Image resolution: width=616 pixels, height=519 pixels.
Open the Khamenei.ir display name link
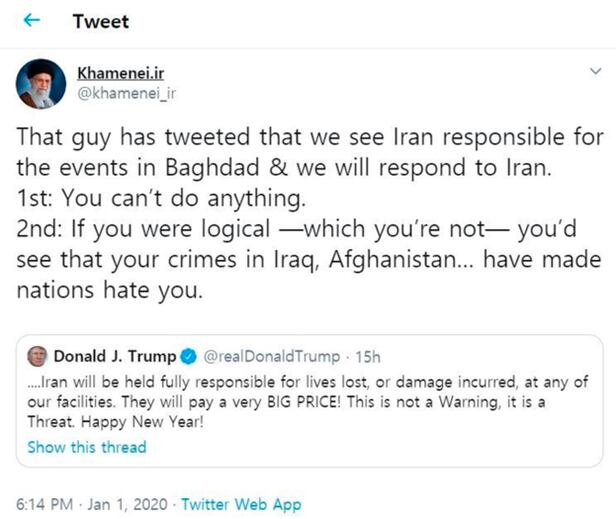pos(121,73)
